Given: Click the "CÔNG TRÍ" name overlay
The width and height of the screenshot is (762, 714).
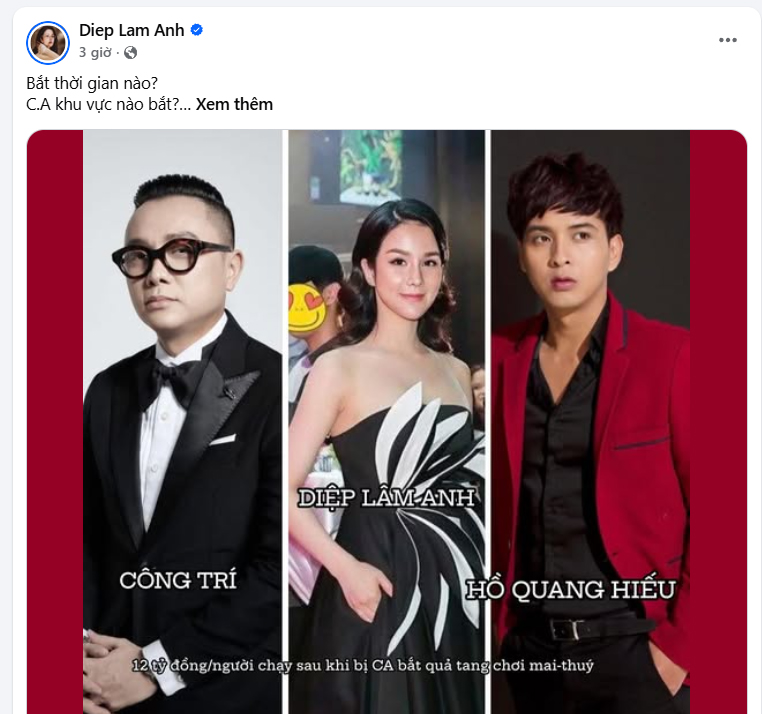Looking at the screenshot, I should [x=178, y=580].
